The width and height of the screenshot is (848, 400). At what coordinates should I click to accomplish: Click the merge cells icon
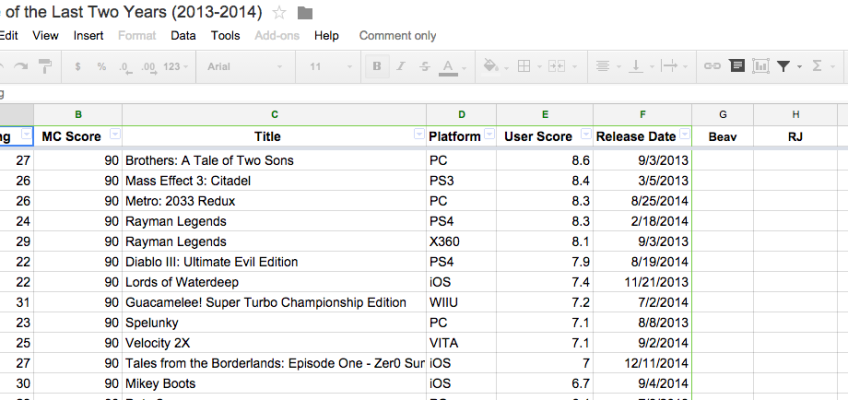point(556,66)
